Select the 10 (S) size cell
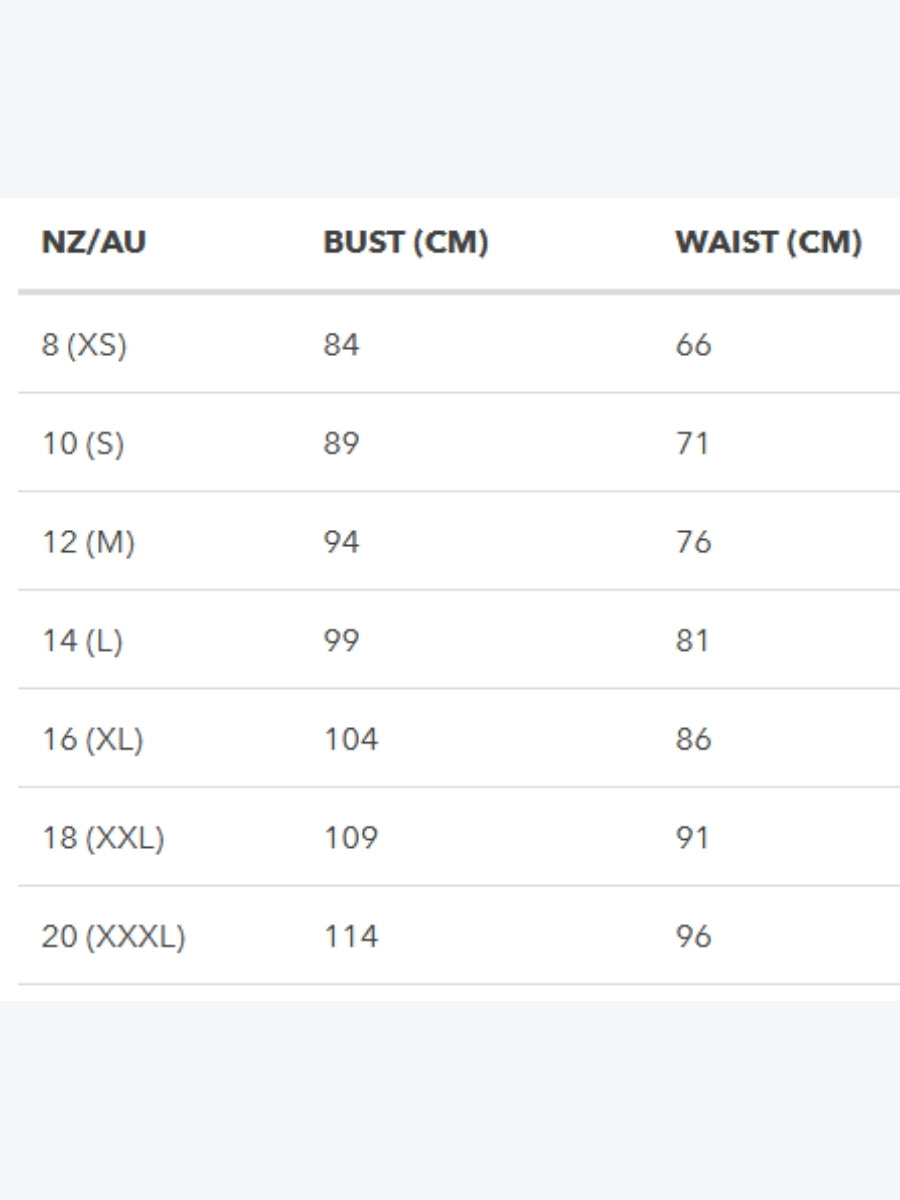Viewport: 900px width, 1200px height. coord(83,443)
